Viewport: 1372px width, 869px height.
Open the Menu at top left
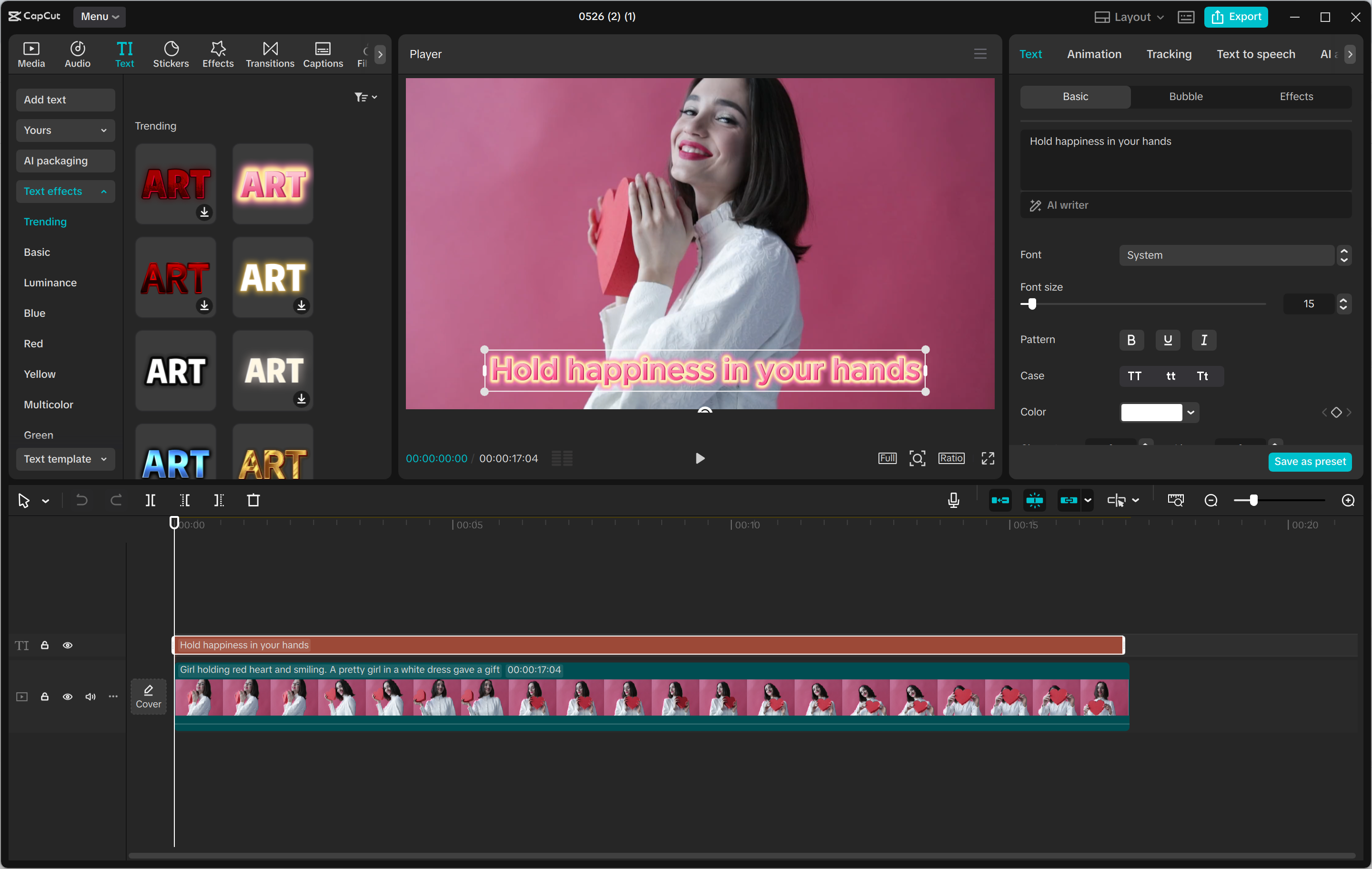99,17
